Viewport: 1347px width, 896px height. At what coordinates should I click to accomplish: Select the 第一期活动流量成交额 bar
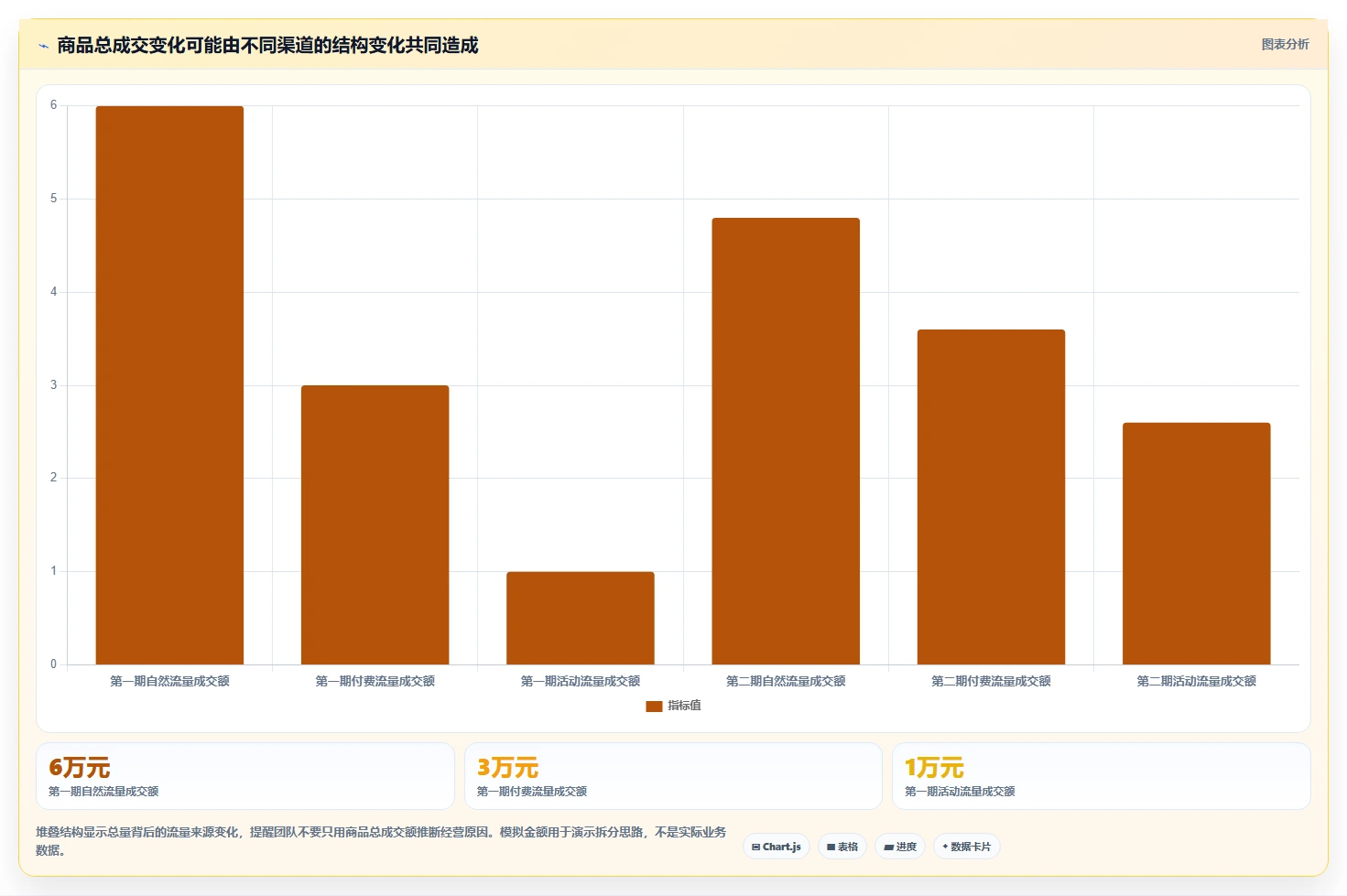pyautogui.click(x=581, y=618)
